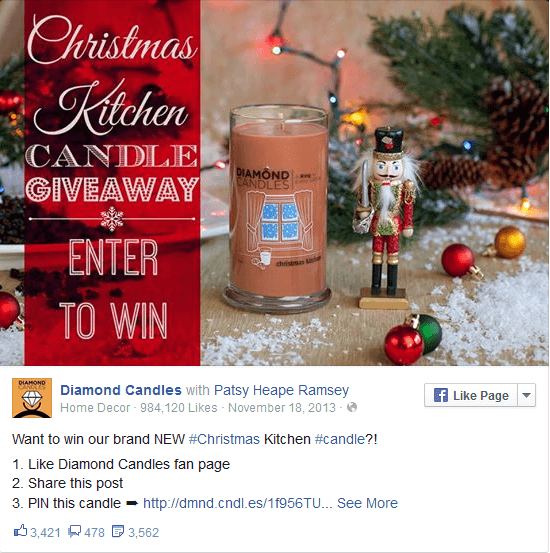550x553 pixels.
Task: Click the Facebook logo in Like Page
Action: (441, 395)
